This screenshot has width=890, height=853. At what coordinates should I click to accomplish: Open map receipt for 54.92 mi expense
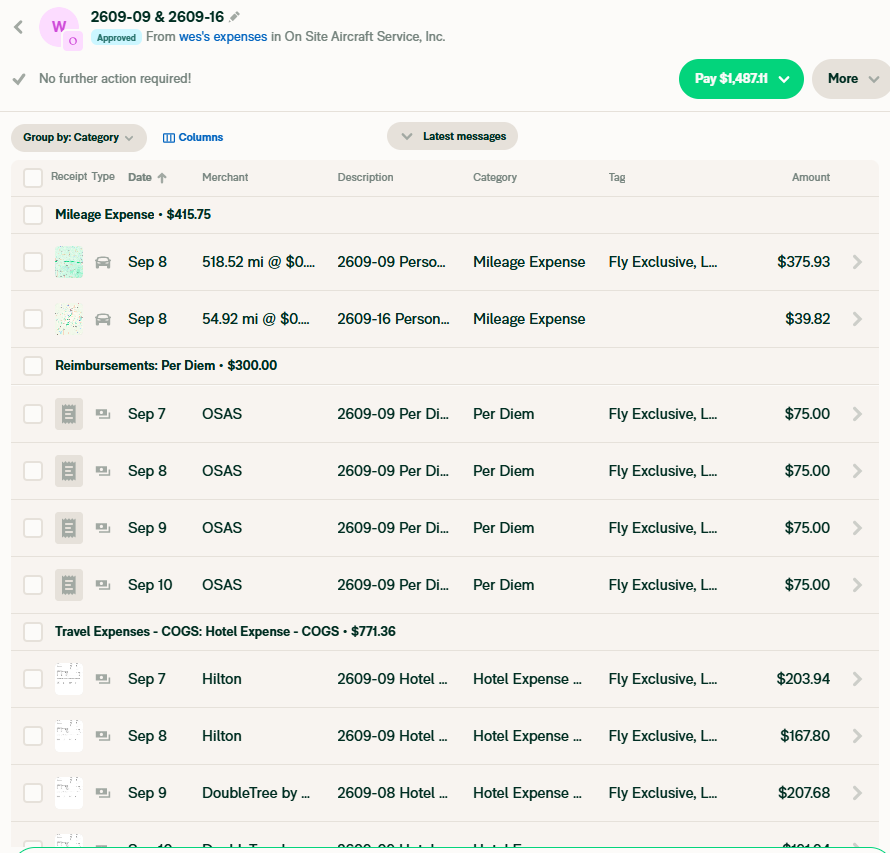[x=69, y=319]
